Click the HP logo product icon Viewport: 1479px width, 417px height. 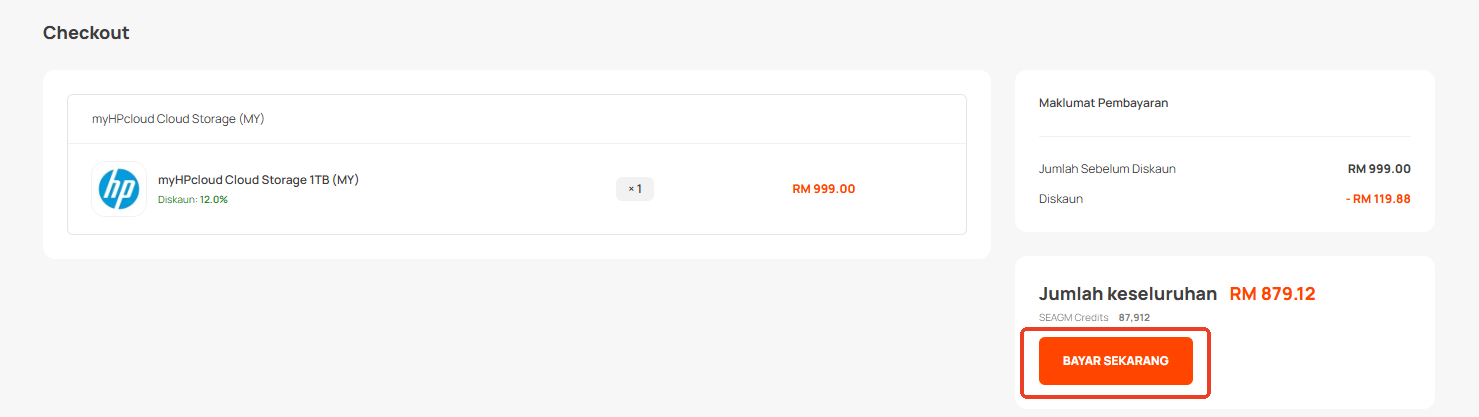119,189
